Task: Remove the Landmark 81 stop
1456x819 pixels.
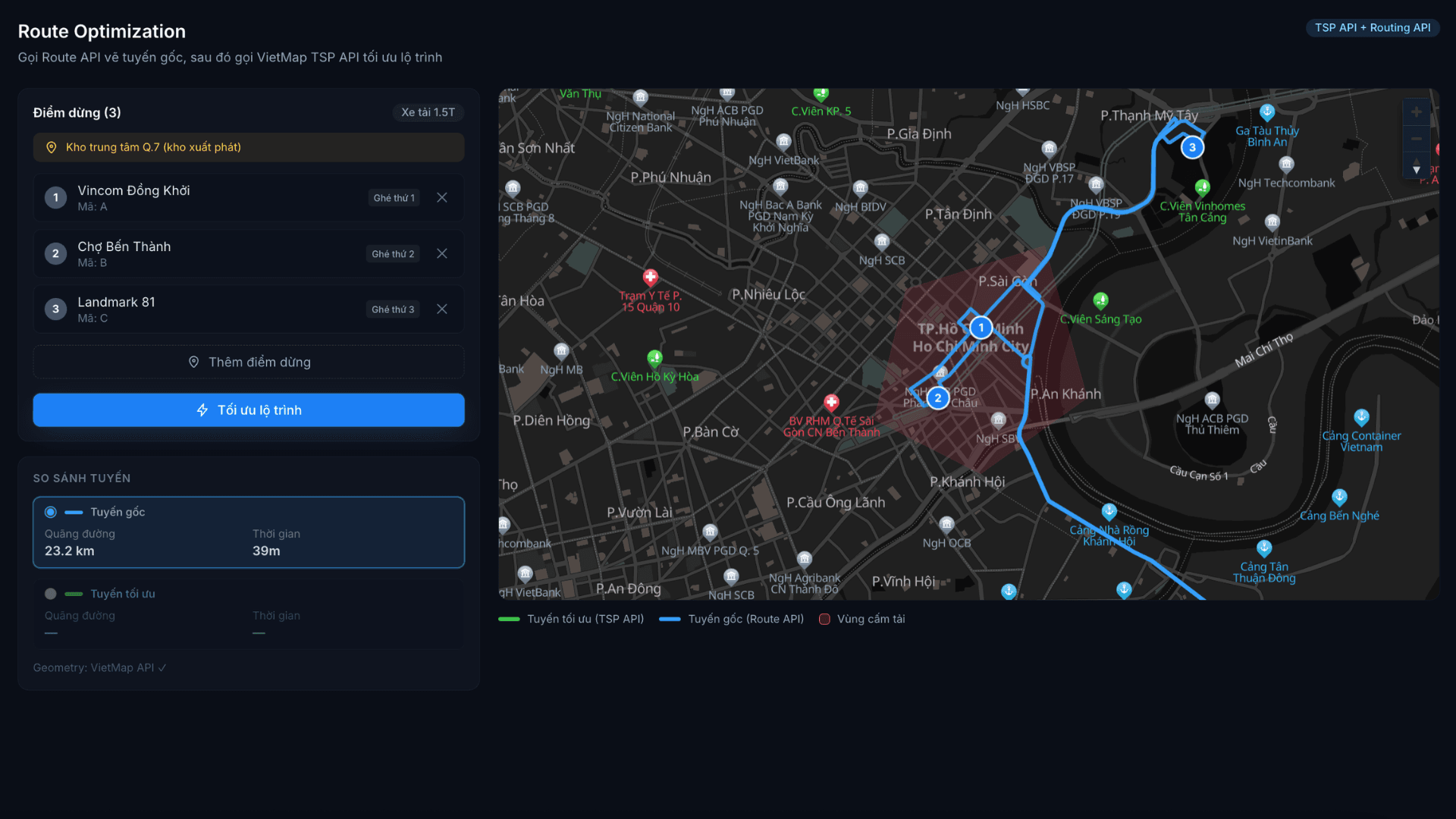Action: 442,309
